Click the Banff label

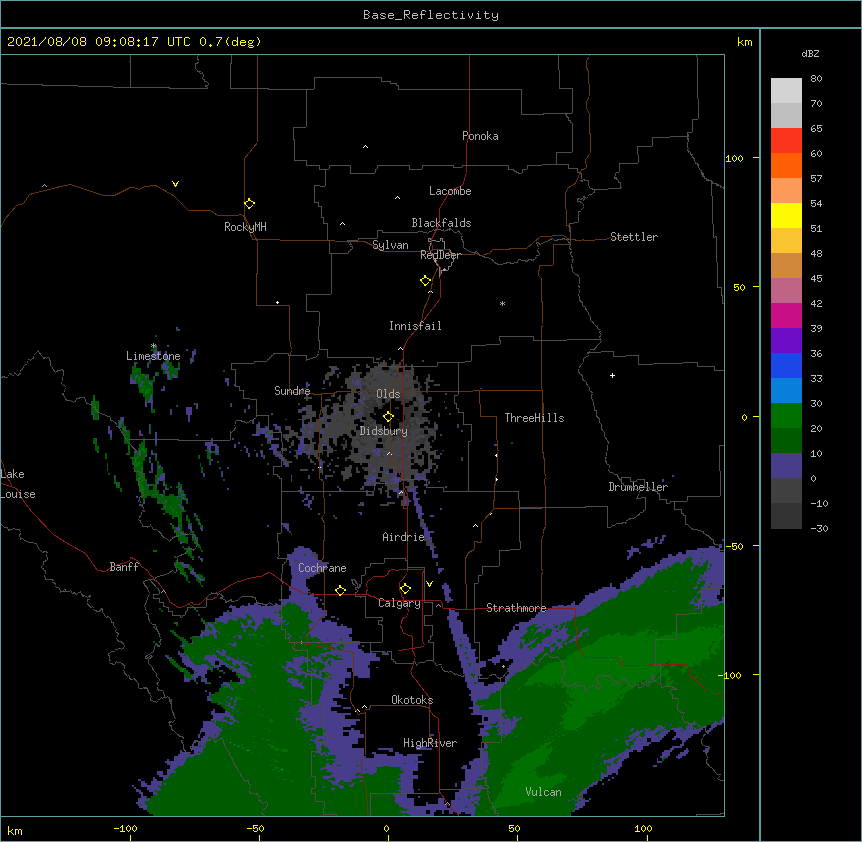(124, 567)
